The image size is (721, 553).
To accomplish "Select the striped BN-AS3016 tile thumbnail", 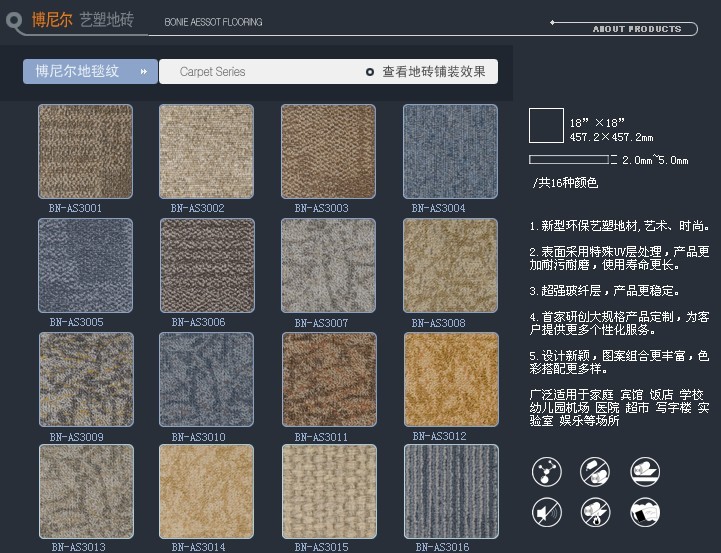I will 450,492.
